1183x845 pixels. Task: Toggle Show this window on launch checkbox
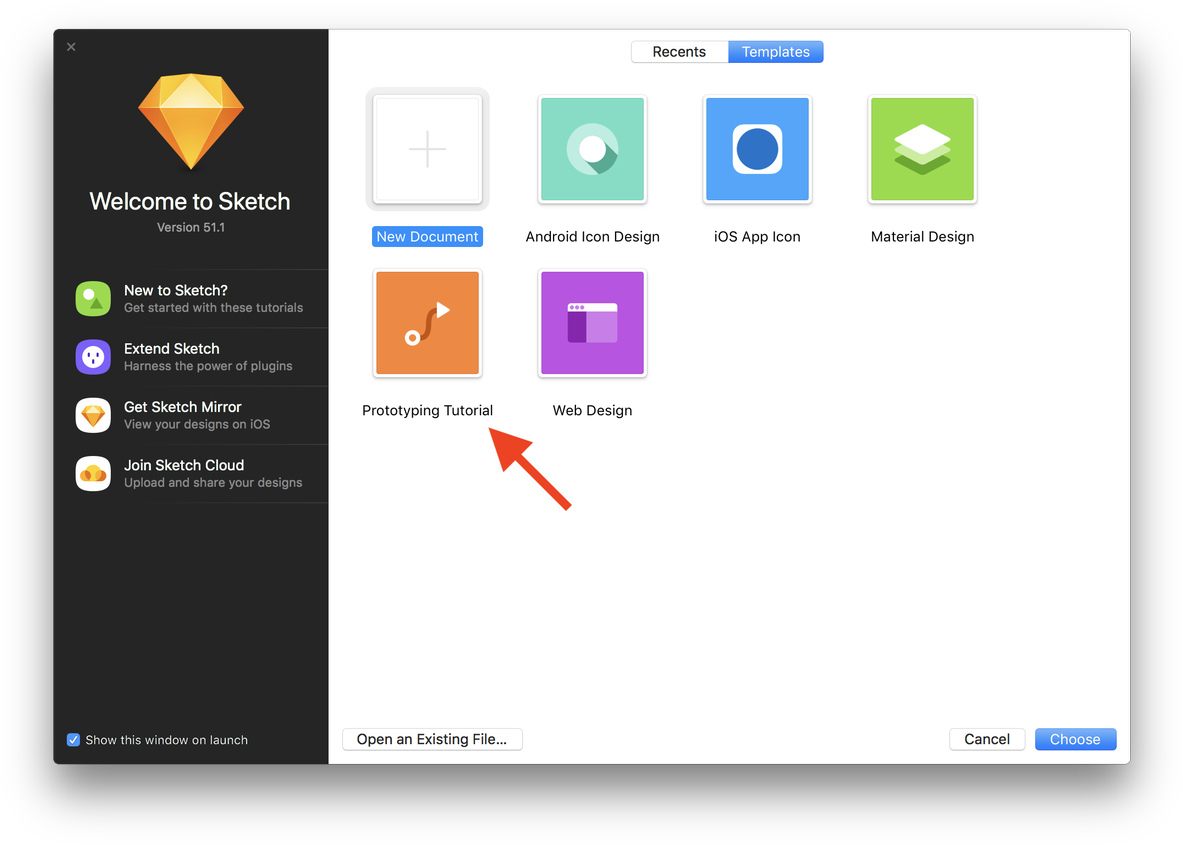pyautogui.click(x=73, y=740)
